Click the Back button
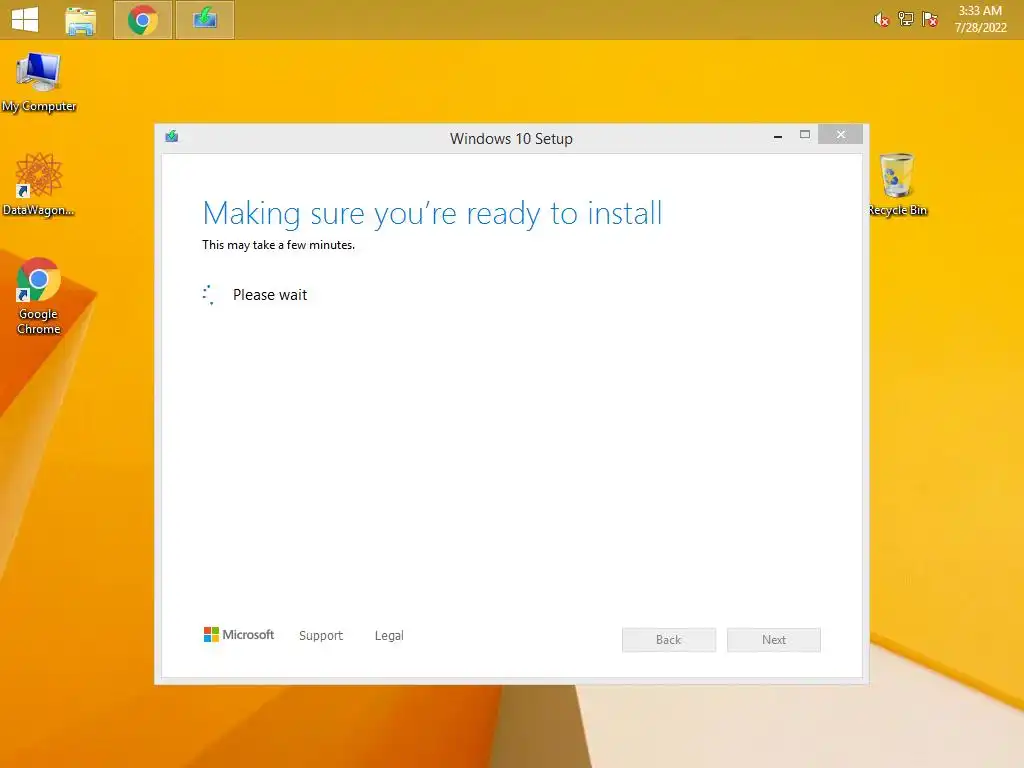The width and height of the screenshot is (1024, 768). coord(669,640)
